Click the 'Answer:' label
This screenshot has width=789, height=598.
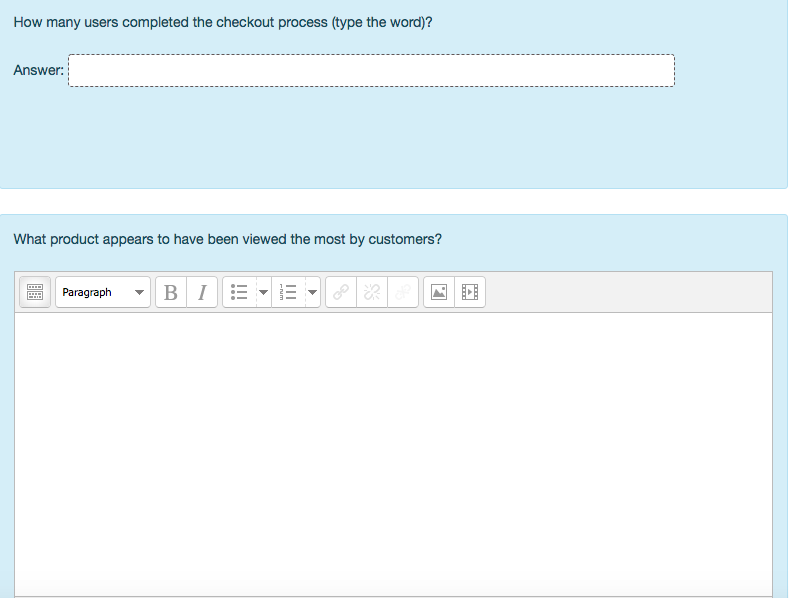pyautogui.click(x=39, y=70)
